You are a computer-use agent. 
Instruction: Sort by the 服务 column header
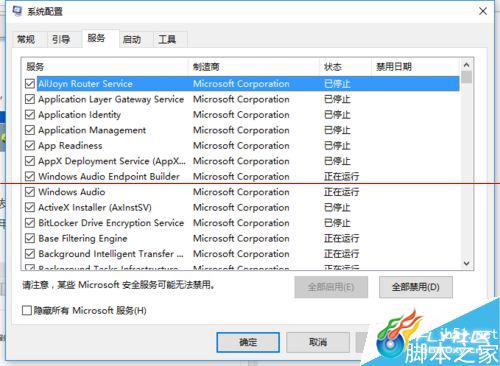(105, 67)
